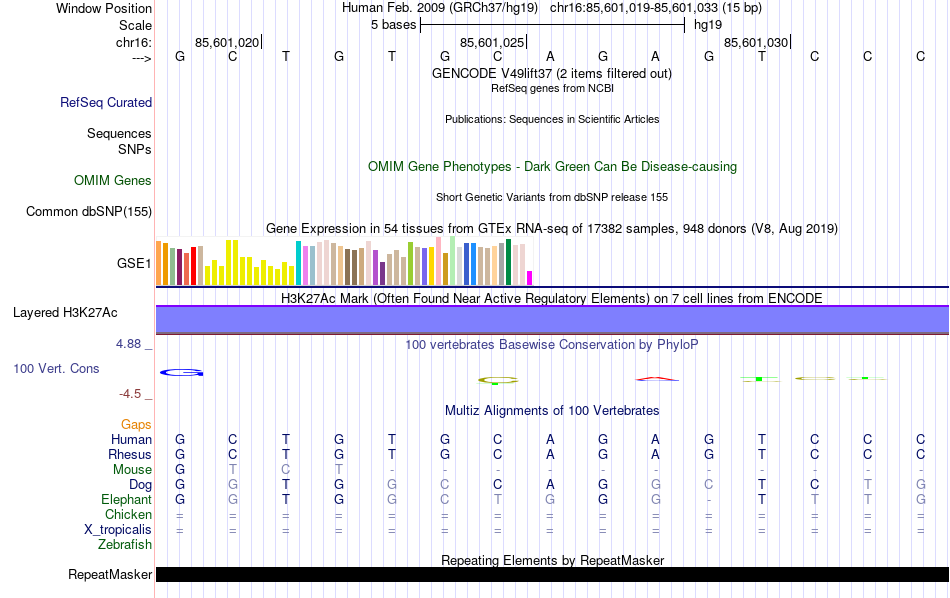Click the A base in the Dog row

pos(550,485)
